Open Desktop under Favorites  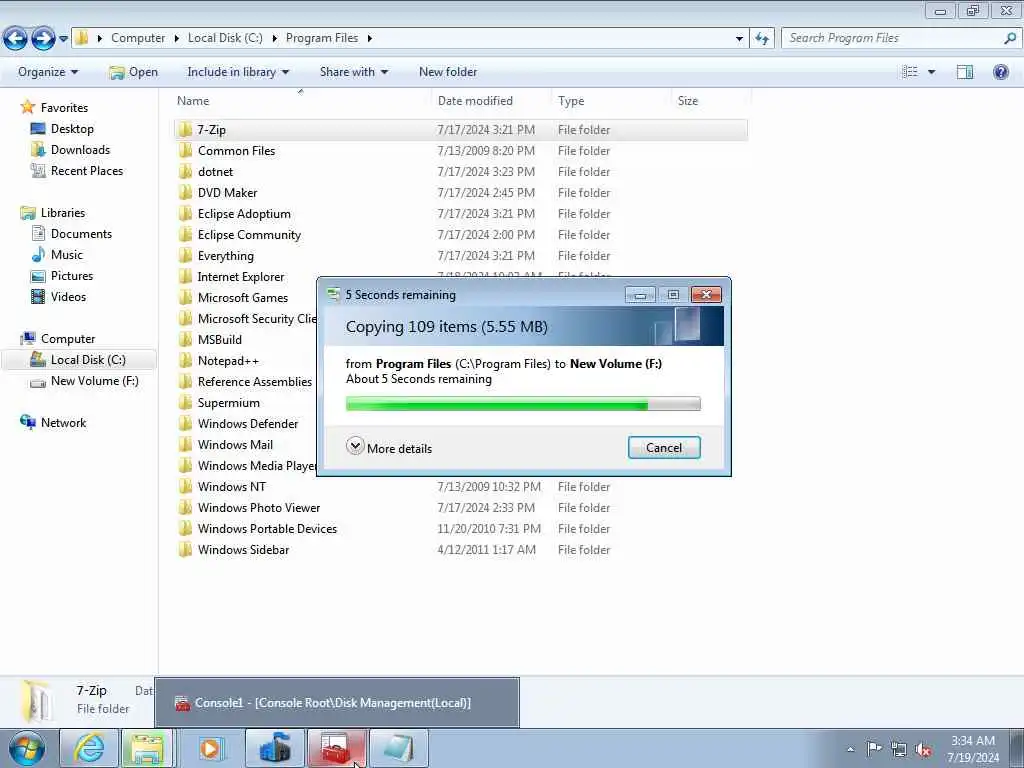72,129
